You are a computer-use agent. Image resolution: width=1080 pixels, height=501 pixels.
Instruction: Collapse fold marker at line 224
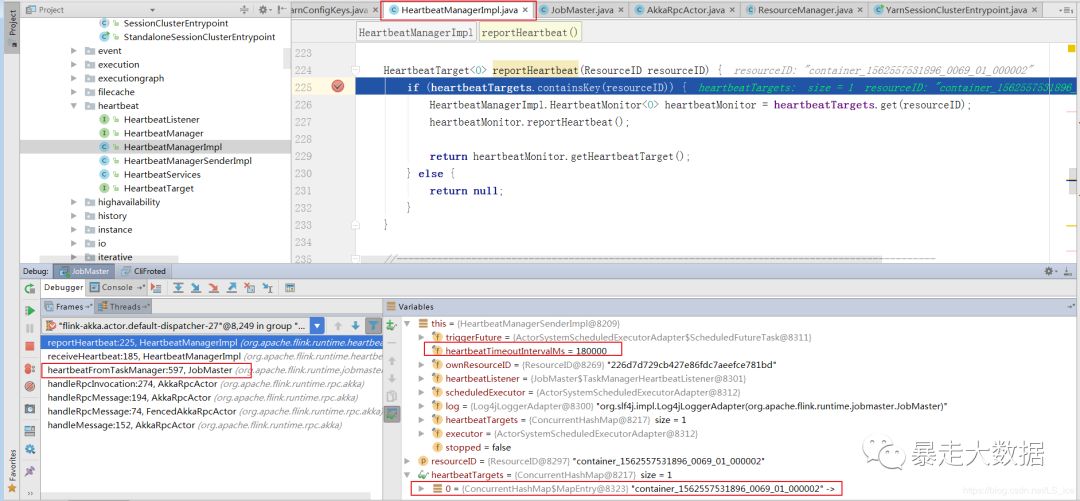(x=355, y=70)
